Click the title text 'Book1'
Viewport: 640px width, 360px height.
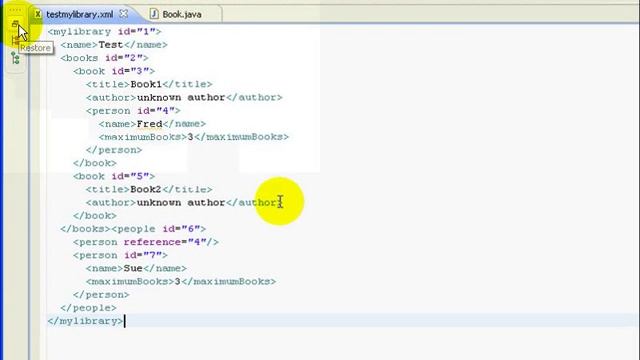click(x=146, y=84)
